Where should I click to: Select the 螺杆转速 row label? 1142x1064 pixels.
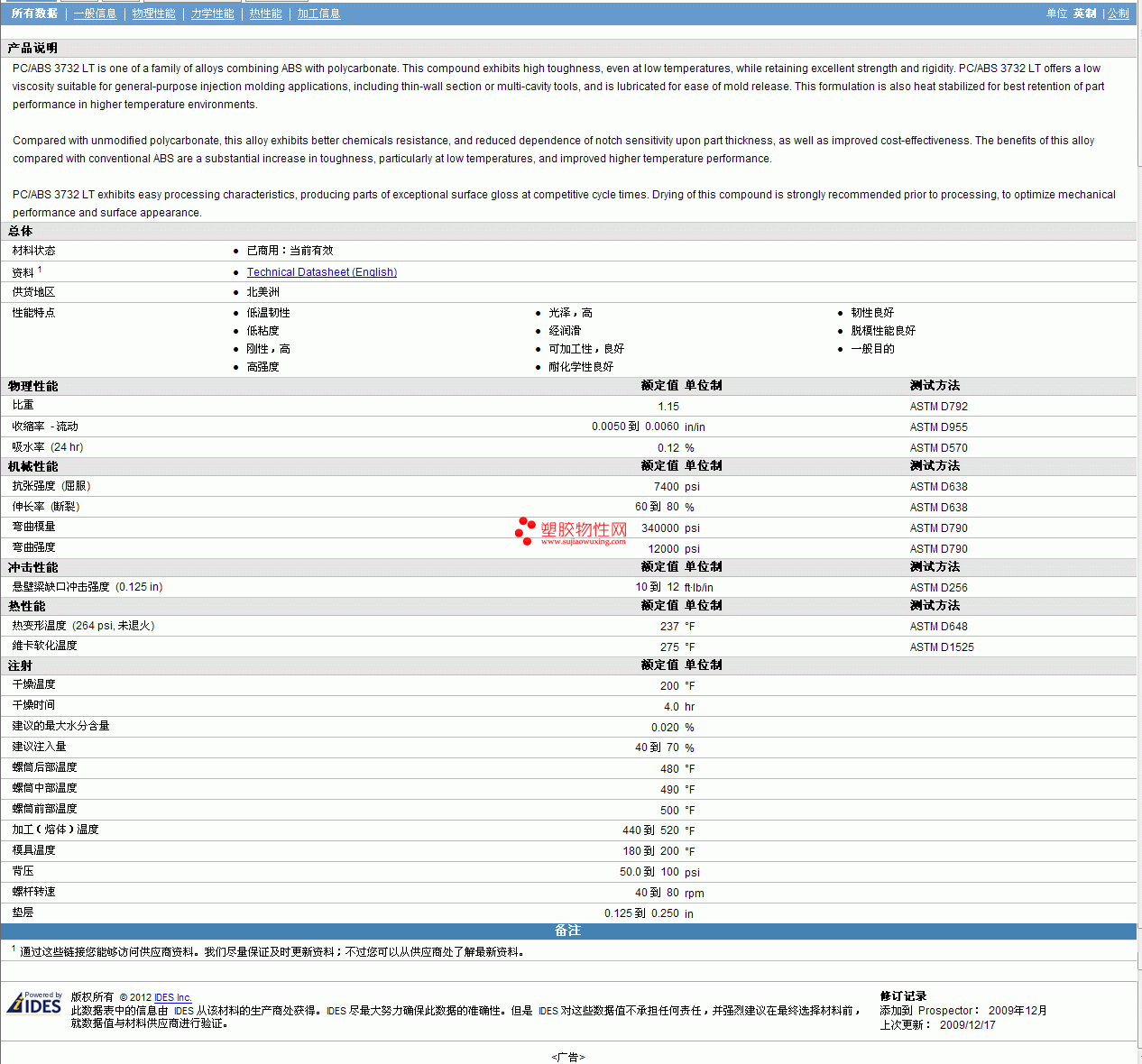tap(34, 892)
